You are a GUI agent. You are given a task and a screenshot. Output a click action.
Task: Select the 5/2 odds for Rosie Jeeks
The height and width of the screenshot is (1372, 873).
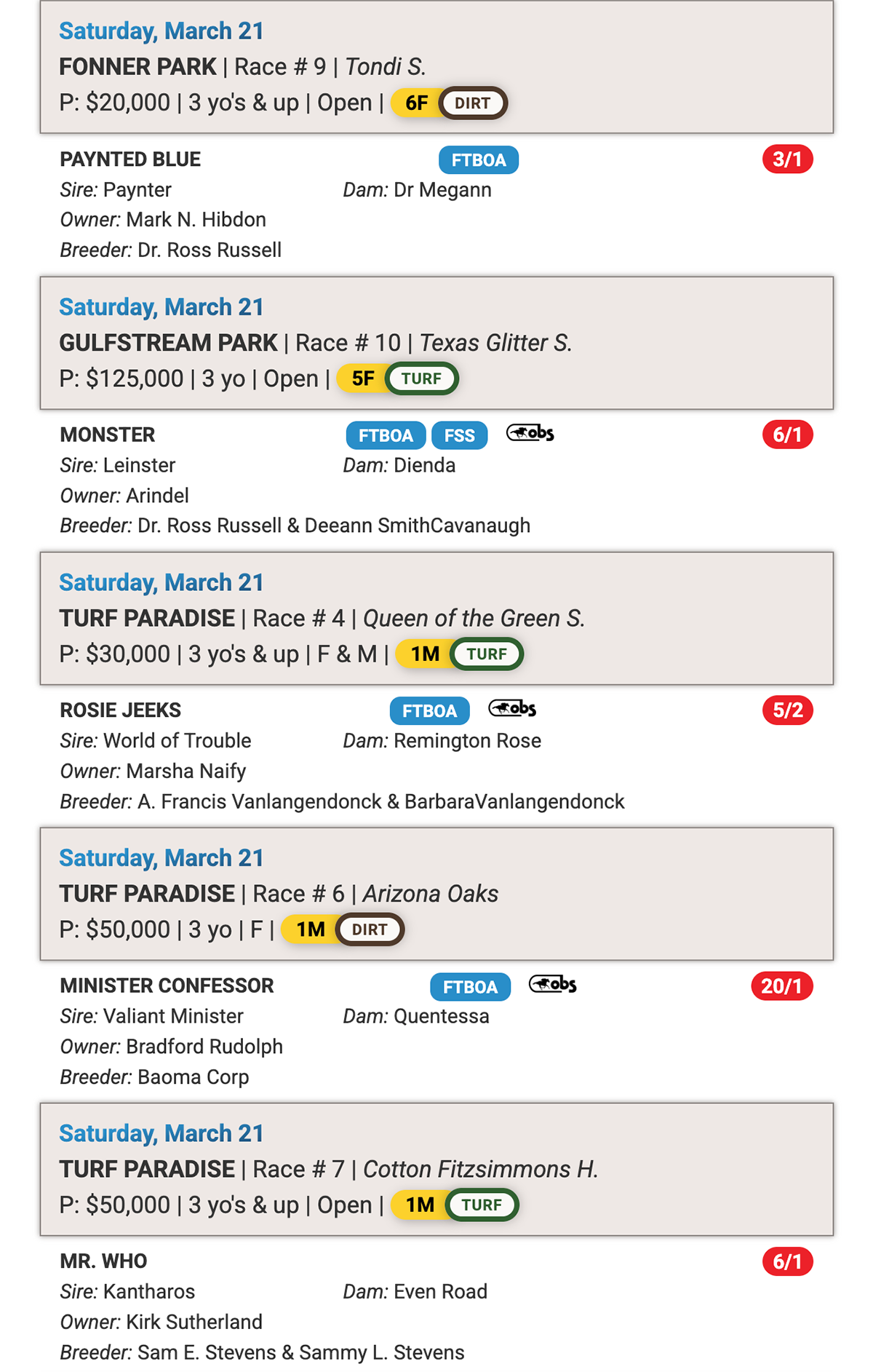[787, 710]
